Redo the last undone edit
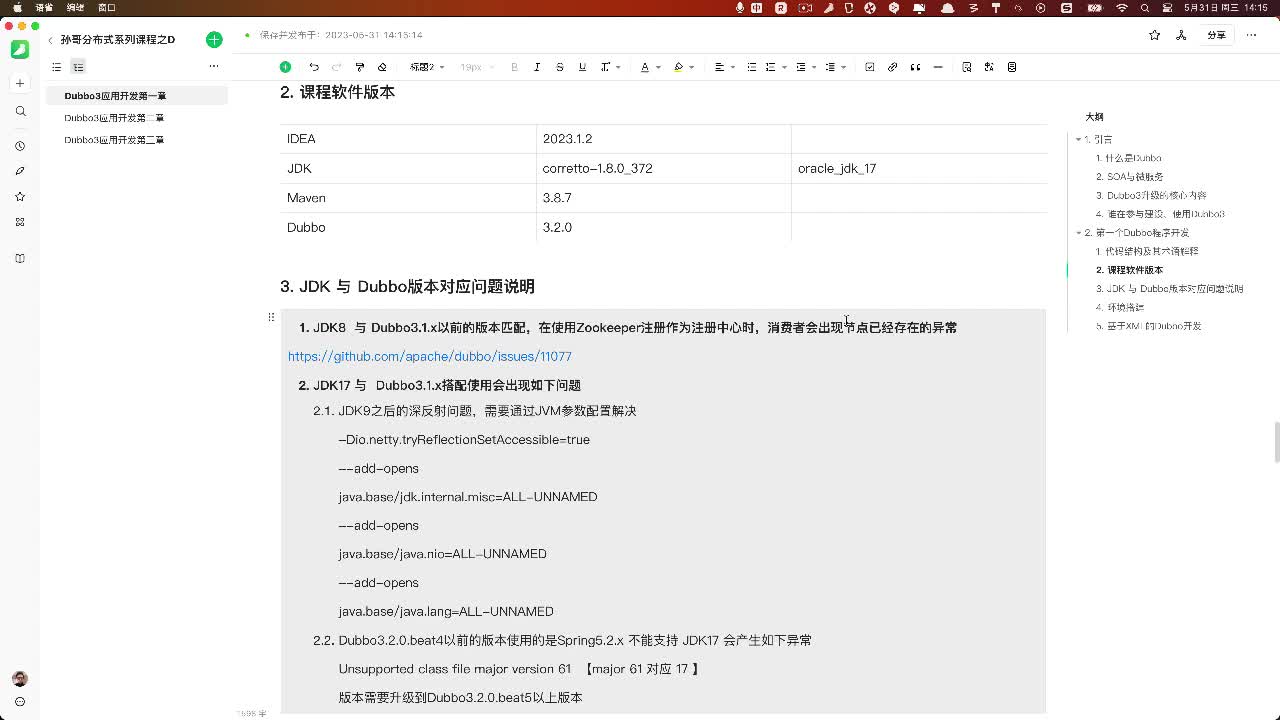The width and height of the screenshot is (1280, 720). tap(336, 67)
